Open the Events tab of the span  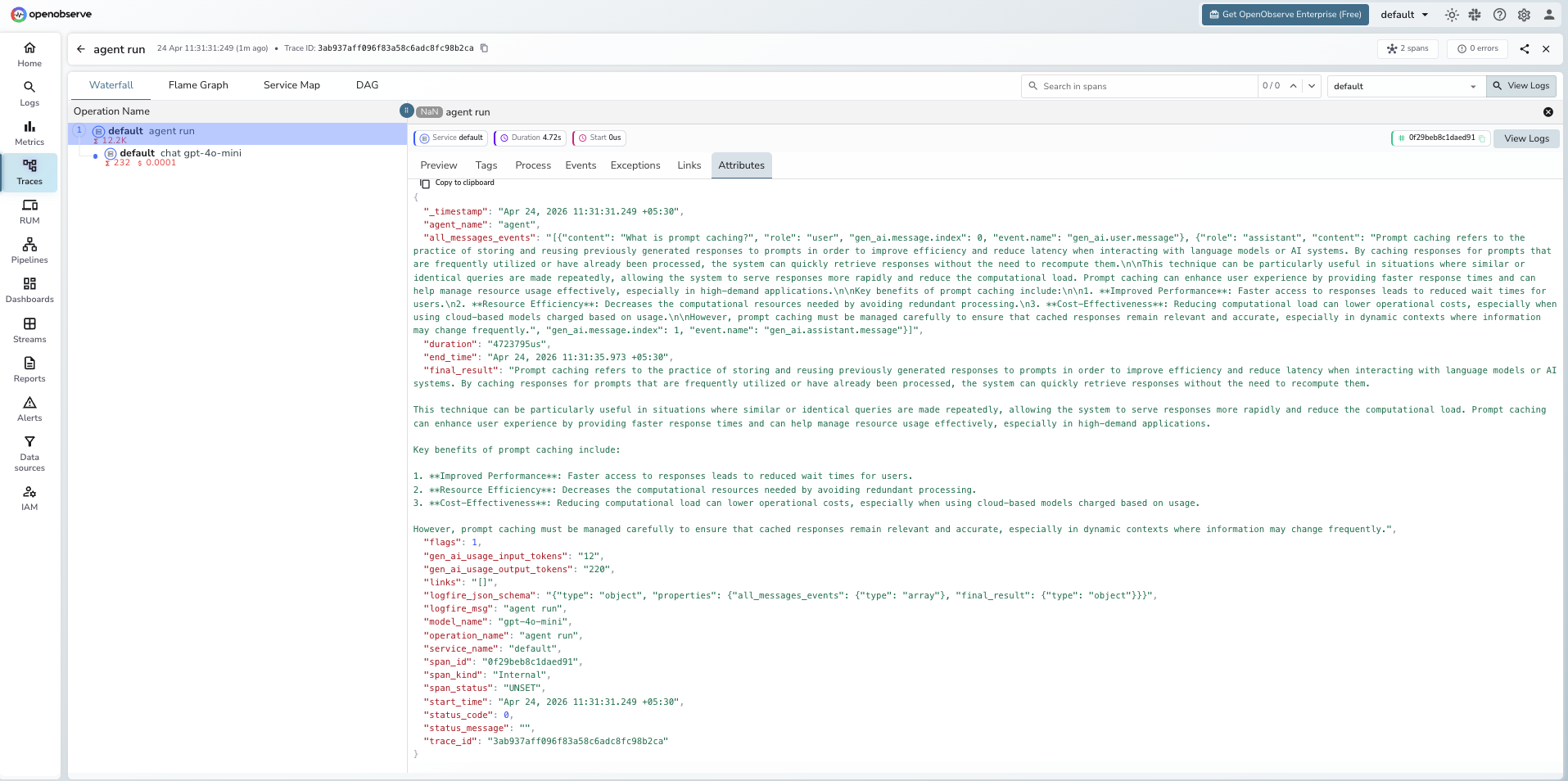(581, 165)
